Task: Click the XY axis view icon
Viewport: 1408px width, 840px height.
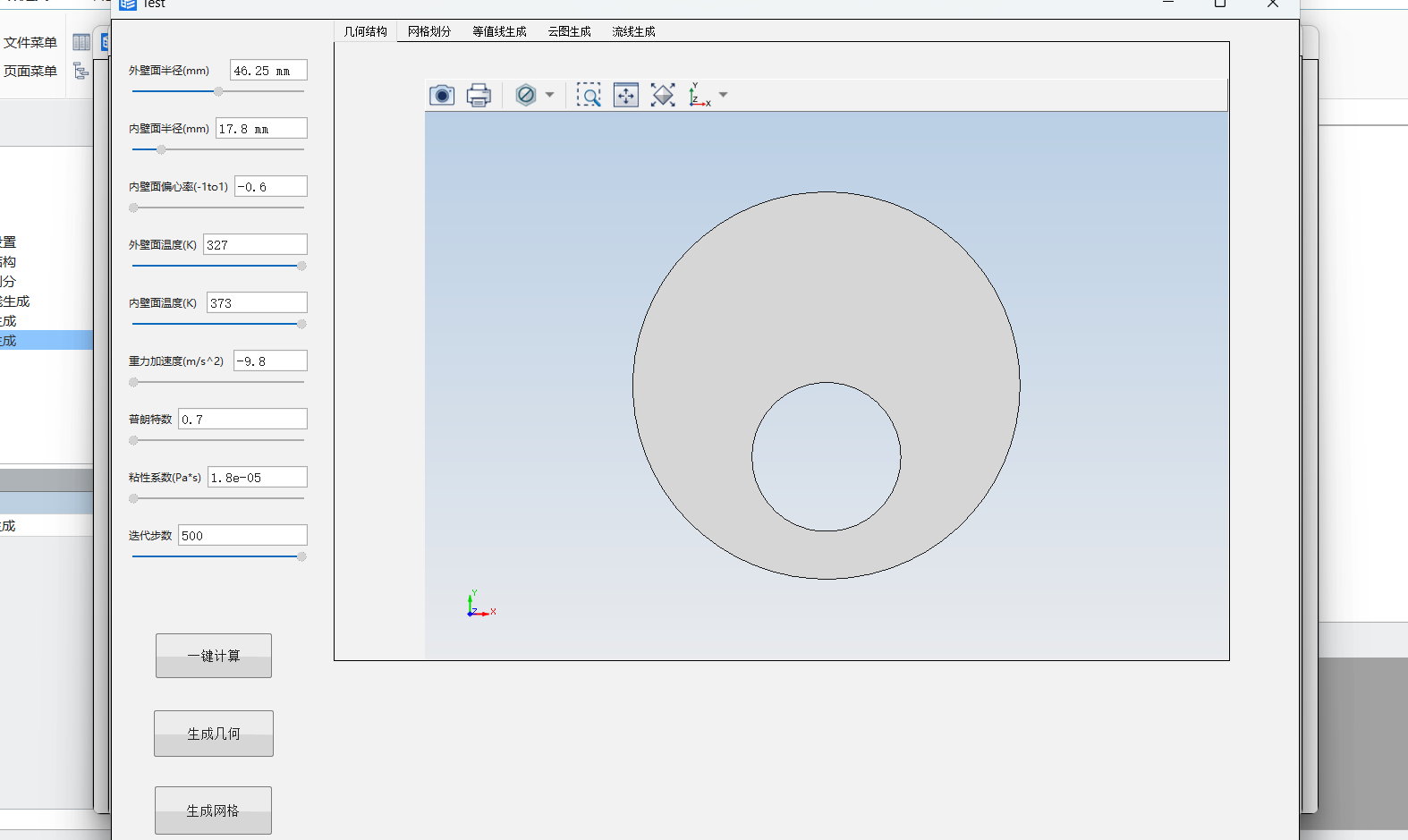Action: (x=700, y=95)
